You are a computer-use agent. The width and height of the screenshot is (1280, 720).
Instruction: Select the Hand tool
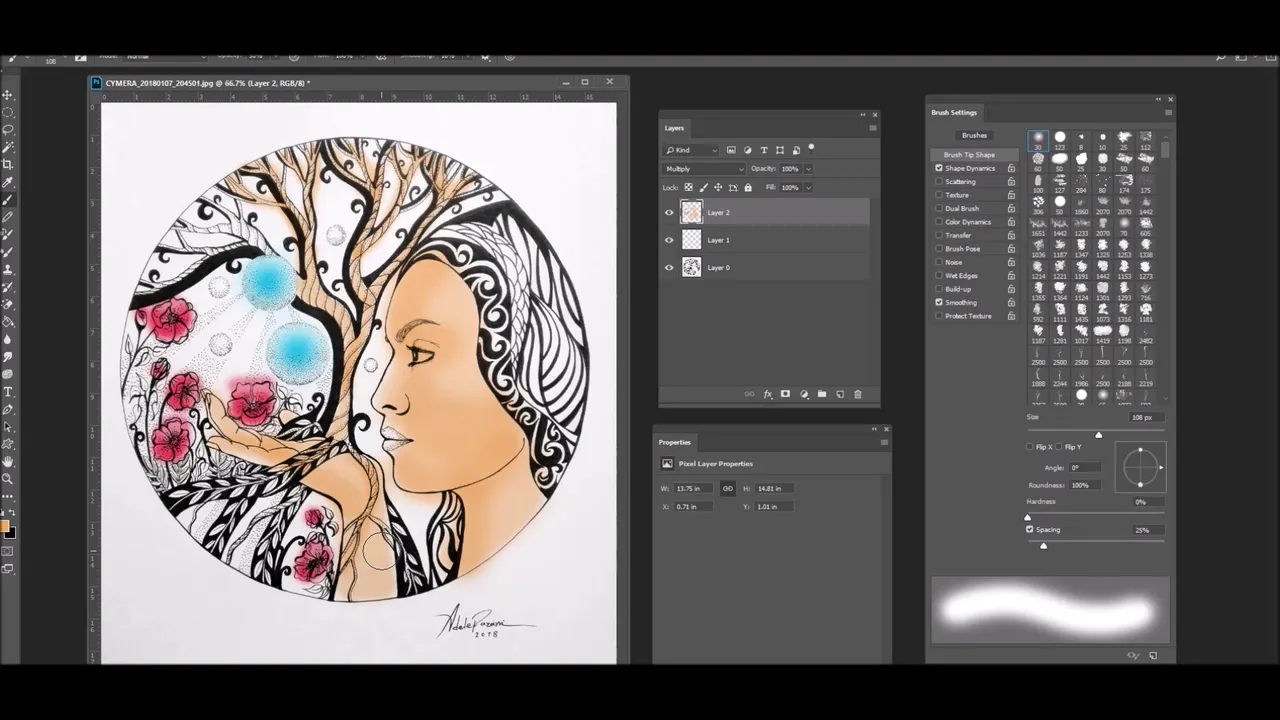[8, 461]
